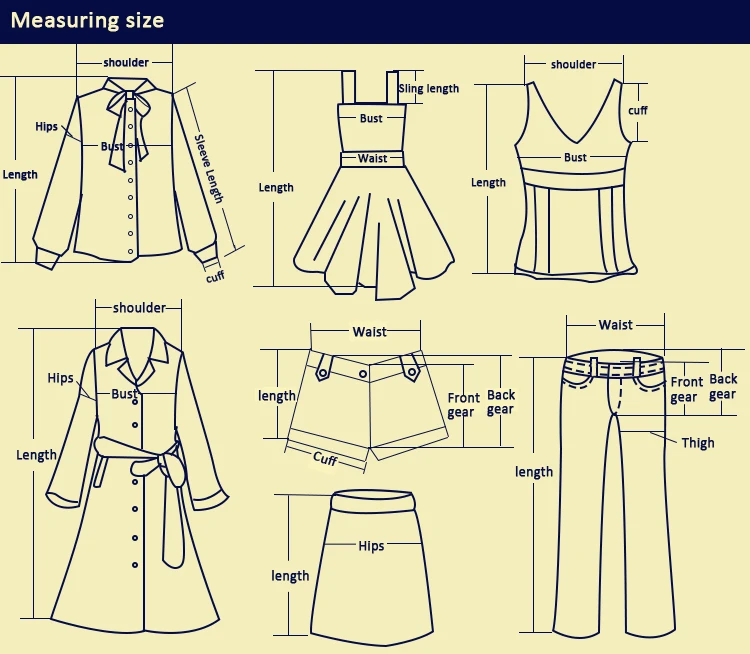The width and height of the screenshot is (750, 654).
Task: Click the shorts drawing
Action: (369, 405)
